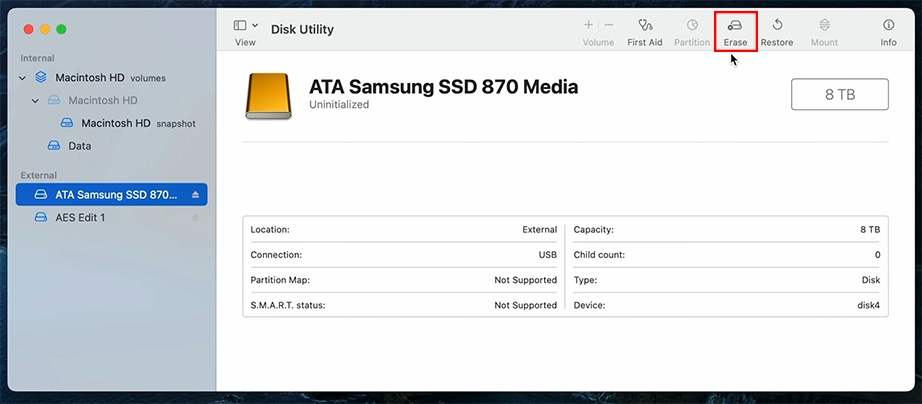The height and width of the screenshot is (404, 922).
Task: Click the Partition Map Not Supported value
Action: [525, 280]
